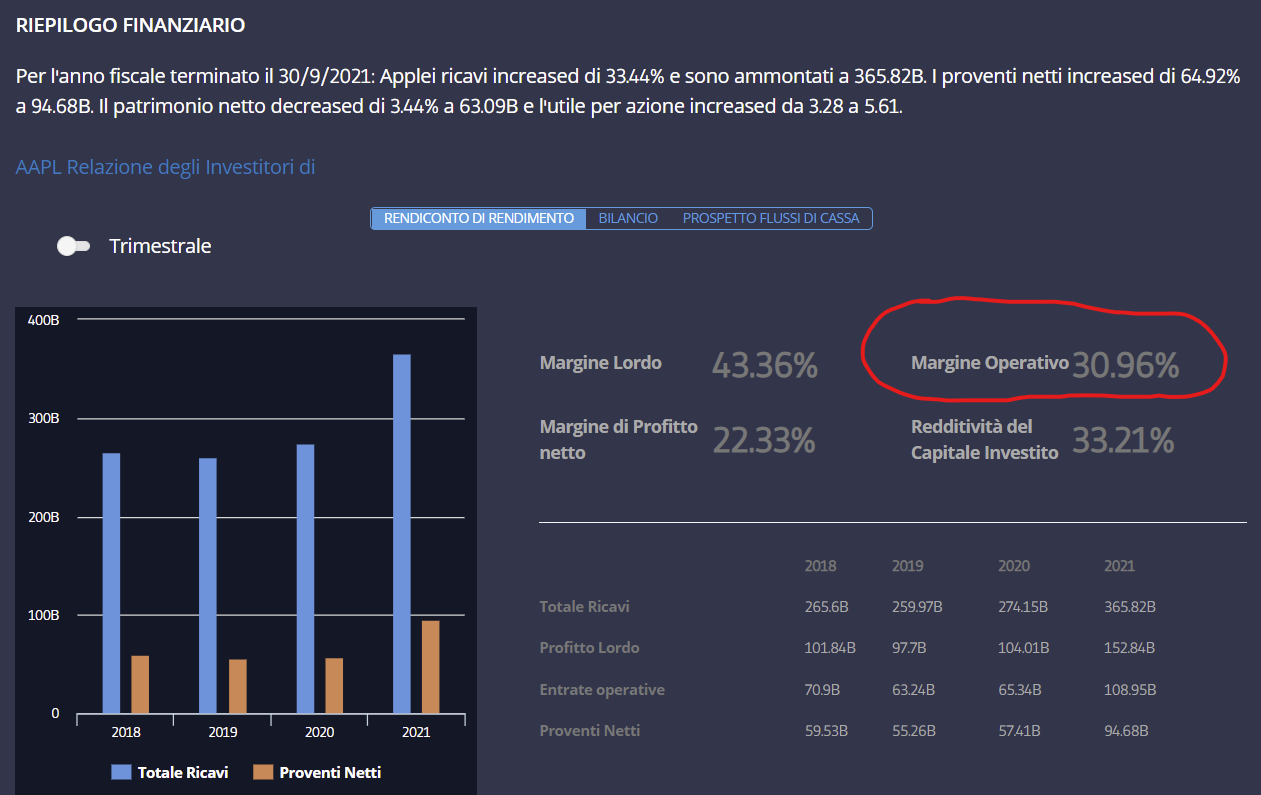Click the 2020 table column header
Image resolution: width=1261 pixels, height=795 pixels.
[1014, 566]
